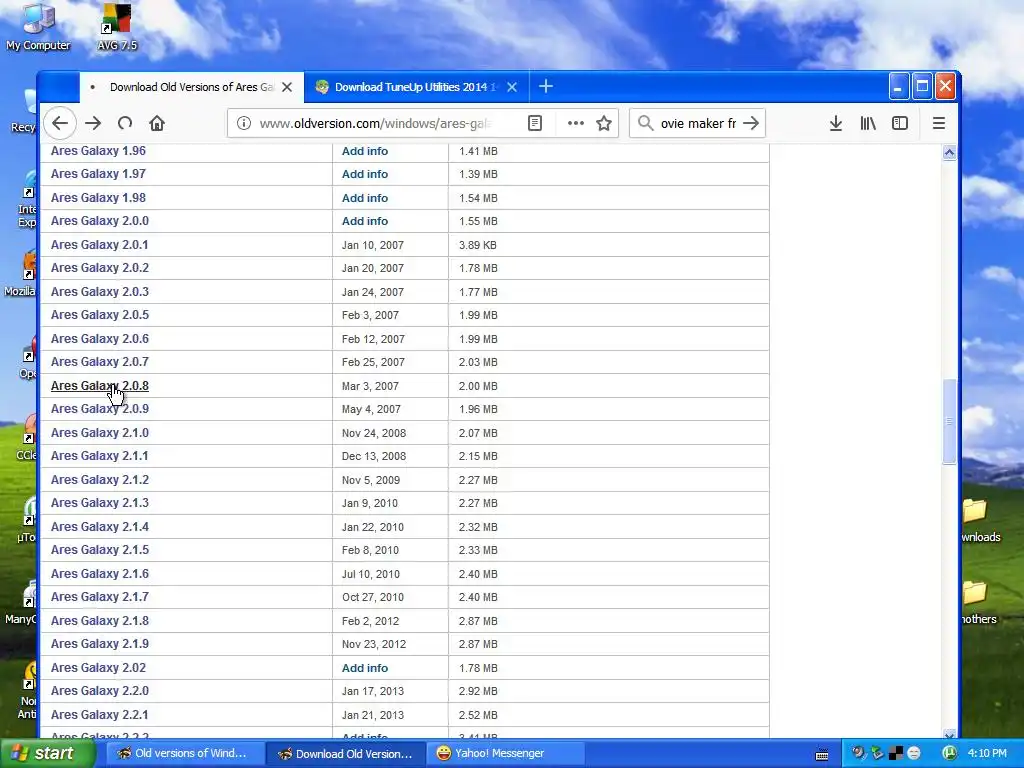This screenshot has height=768, width=1024.
Task: Open Ares Galaxy 1.97 link
Action: coord(98,174)
